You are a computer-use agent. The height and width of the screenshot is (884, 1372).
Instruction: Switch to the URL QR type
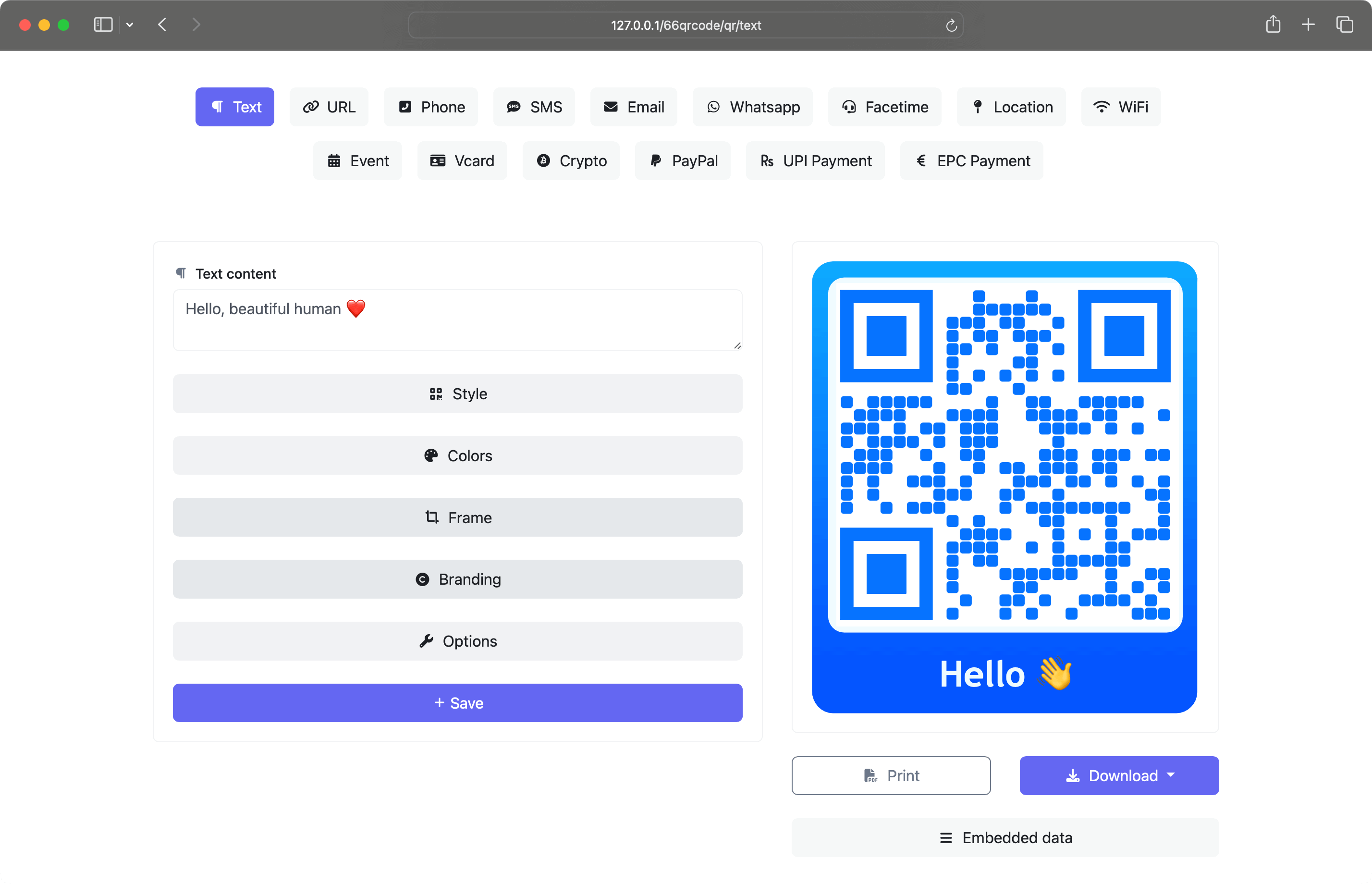tap(329, 107)
